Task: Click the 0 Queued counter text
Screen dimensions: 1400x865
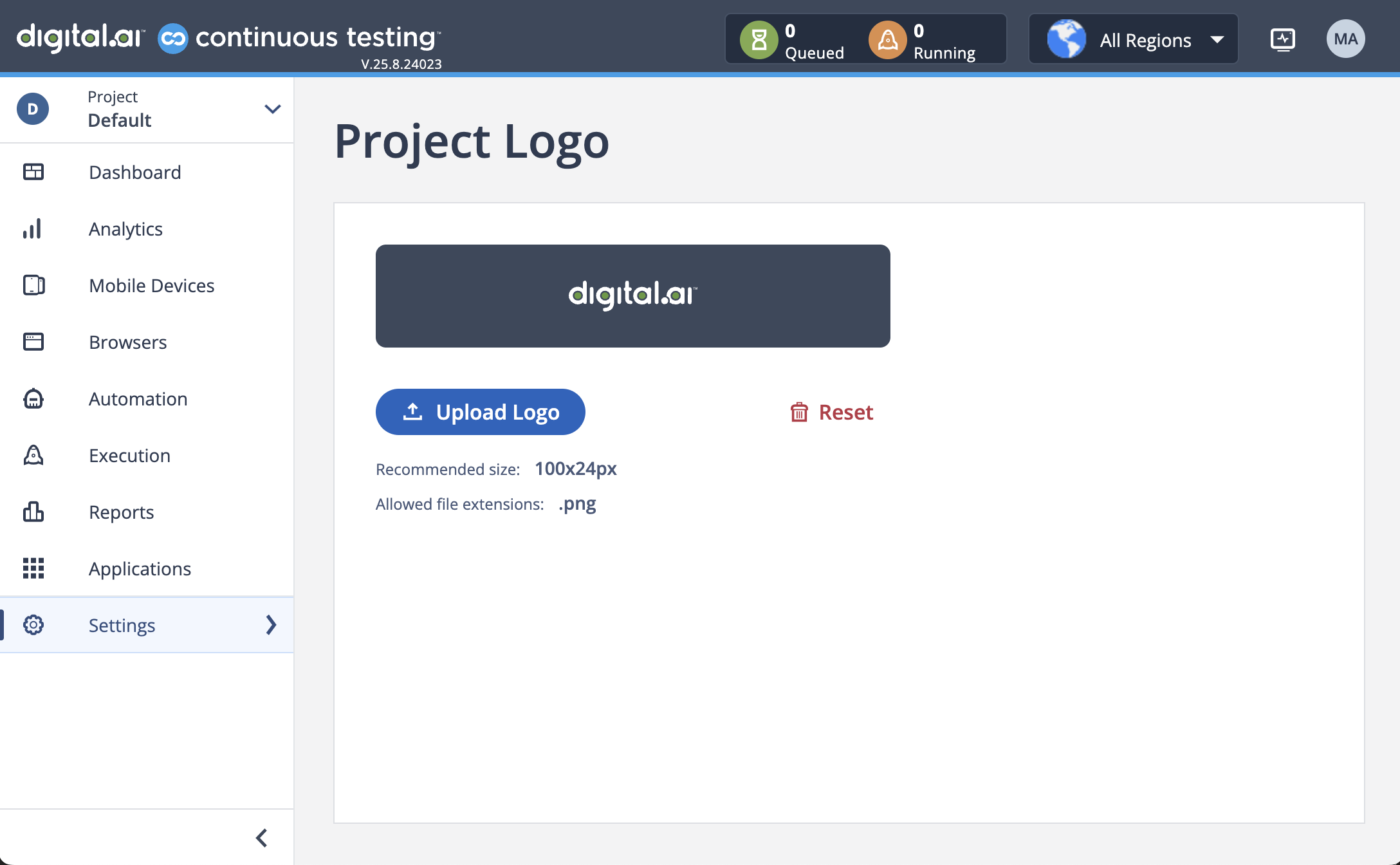Action: (x=815, y=41)
